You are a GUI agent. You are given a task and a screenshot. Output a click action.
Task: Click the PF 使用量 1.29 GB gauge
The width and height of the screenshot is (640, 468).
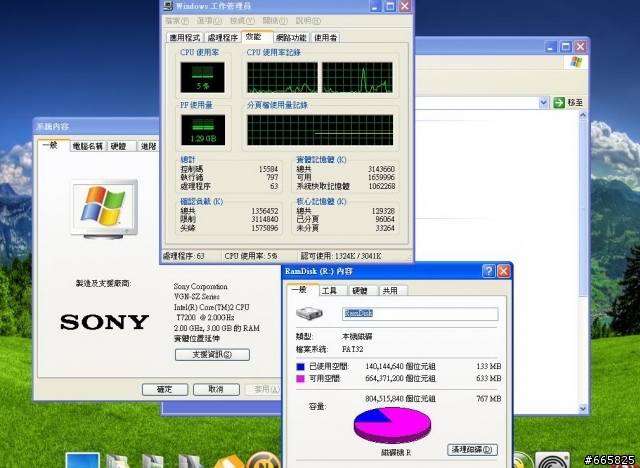coord(203,130)
